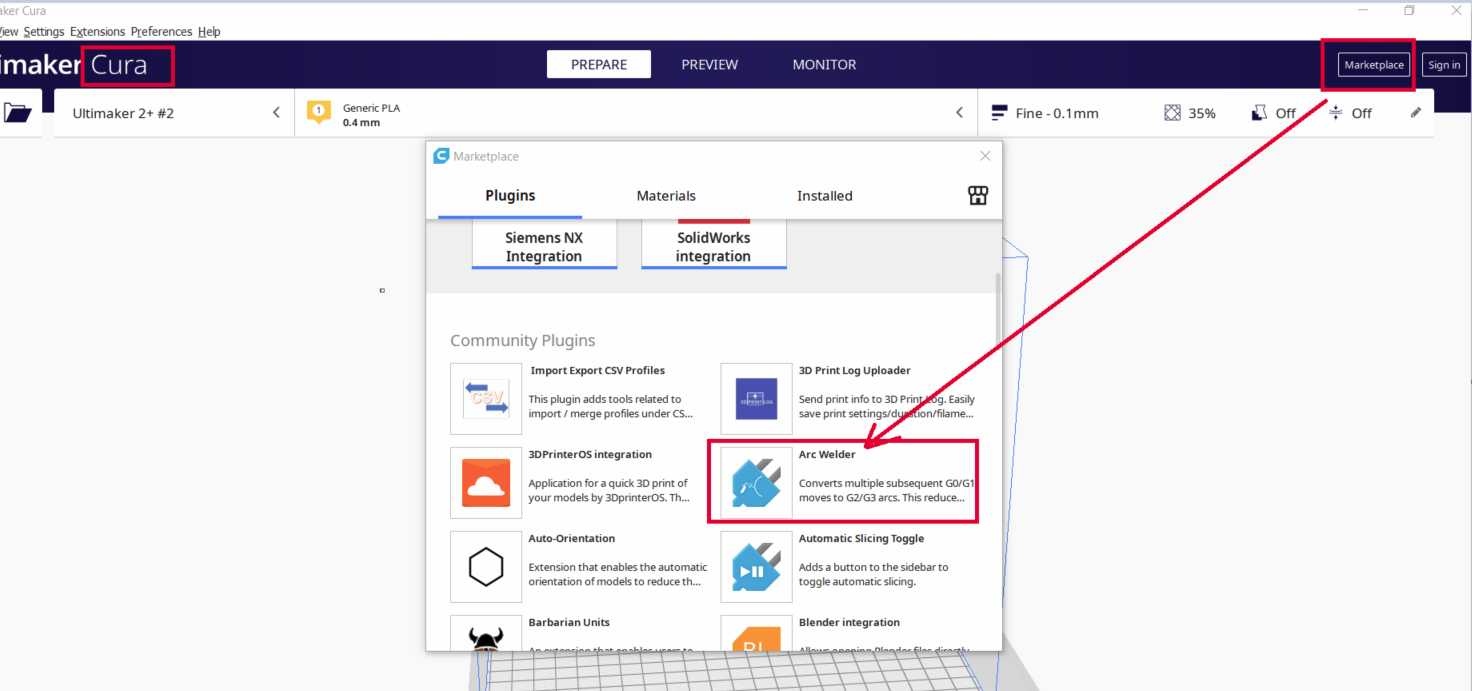1472x691 pixels.
Task: Click the Import Export CSV Profiles icon
Action: [486, 398]
